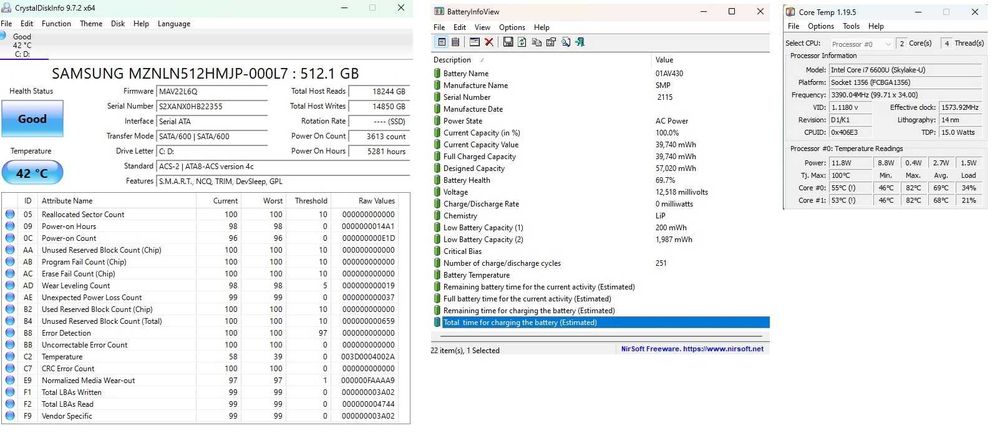Open Language menu in CrystalDiskInfo
Viewport: 1000px width, 433px height.
tap(173, 24)
